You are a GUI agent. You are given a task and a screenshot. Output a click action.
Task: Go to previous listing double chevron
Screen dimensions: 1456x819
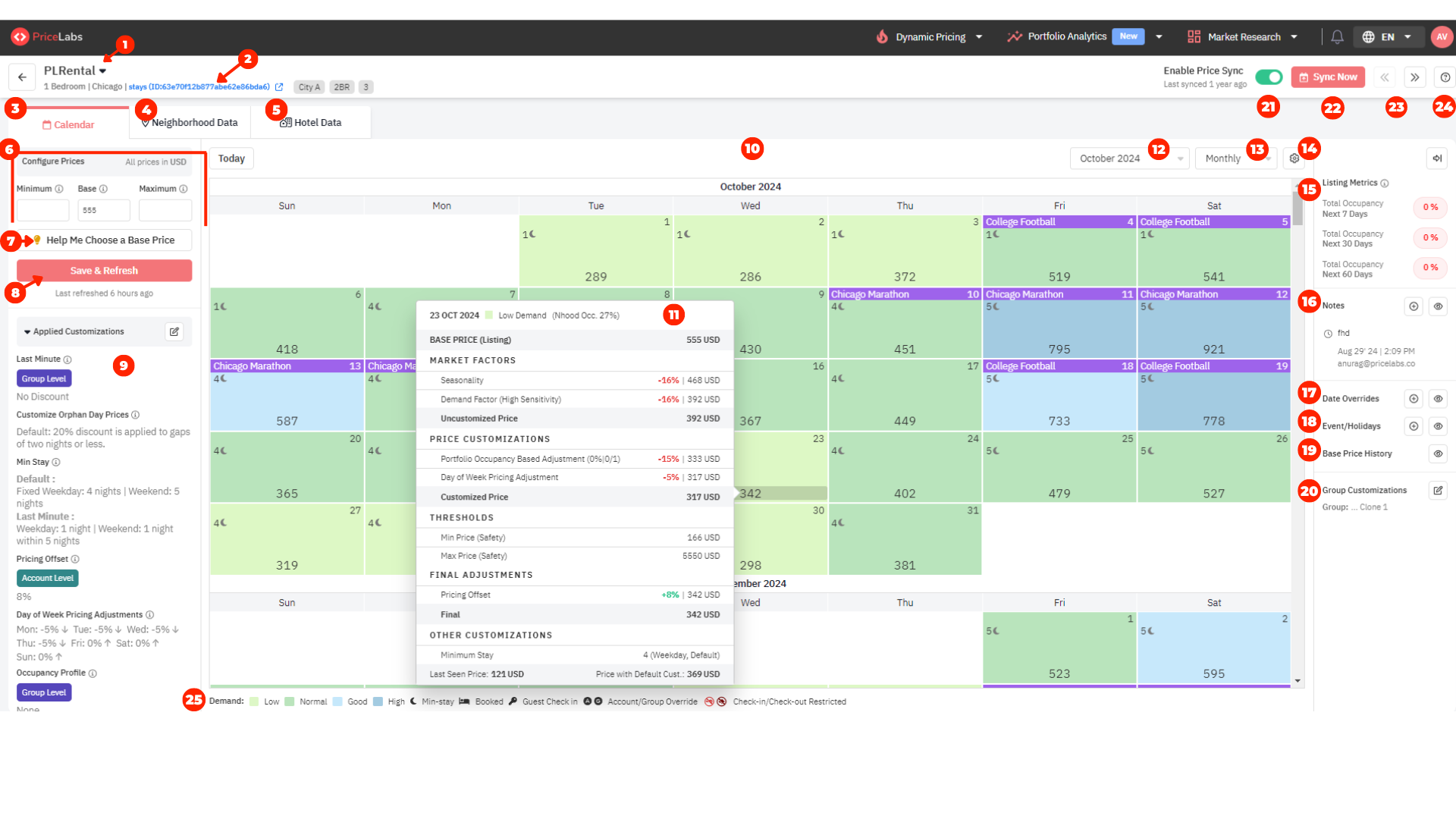pyautogui.click(x=1384, y=77)
